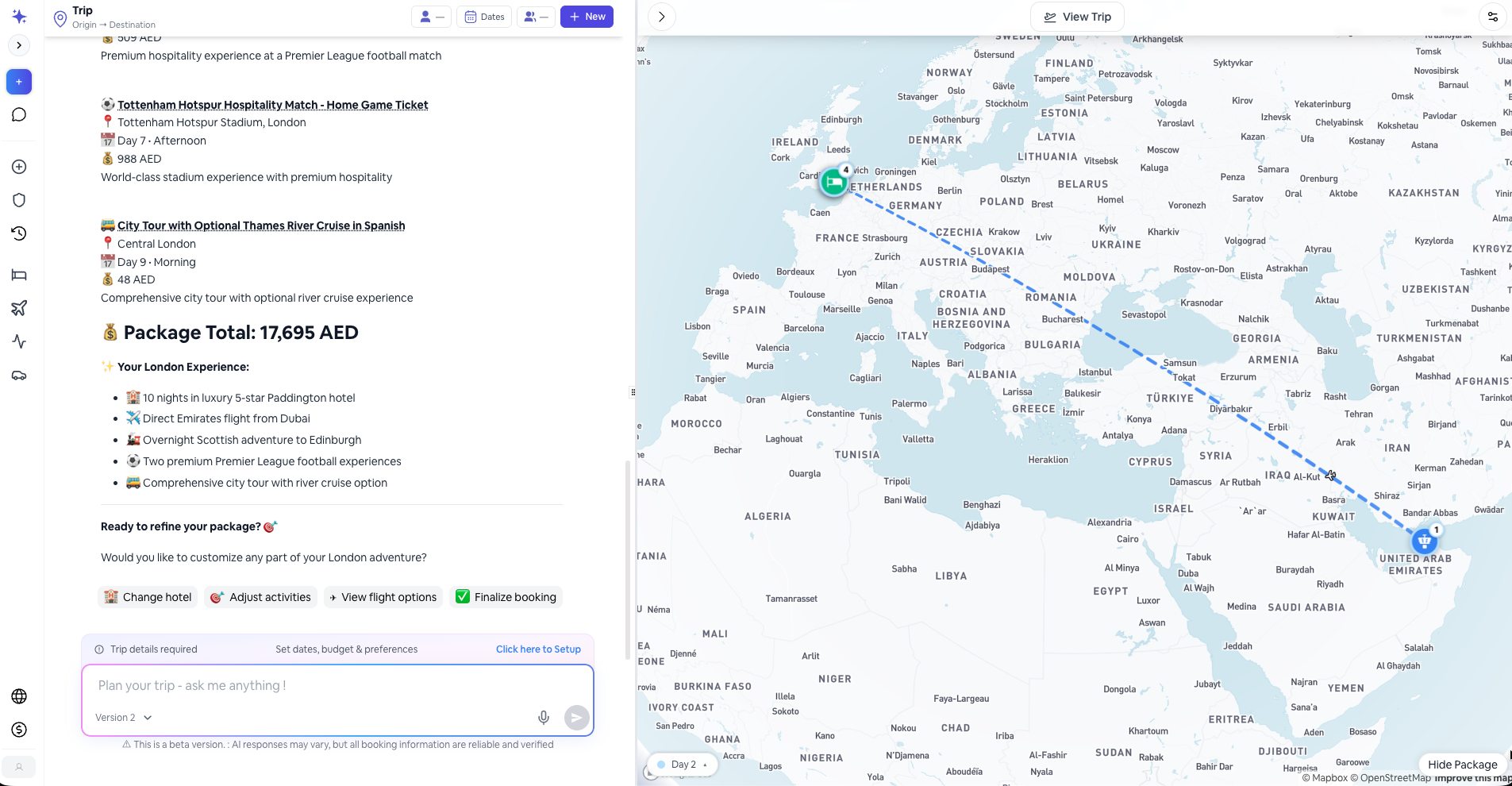1512x786 pixels.
Task: Click the 988 AED price text
Action: (x=139, y=159)
